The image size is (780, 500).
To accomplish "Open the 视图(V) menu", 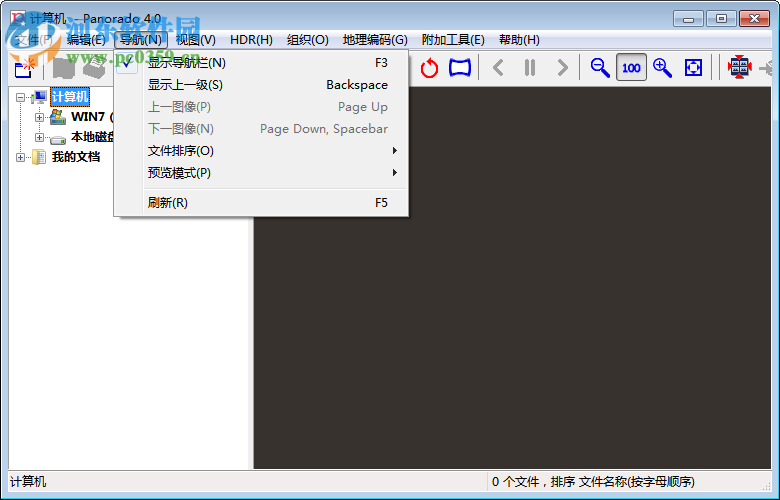I will pyautogui.click(x=195, y=40).
